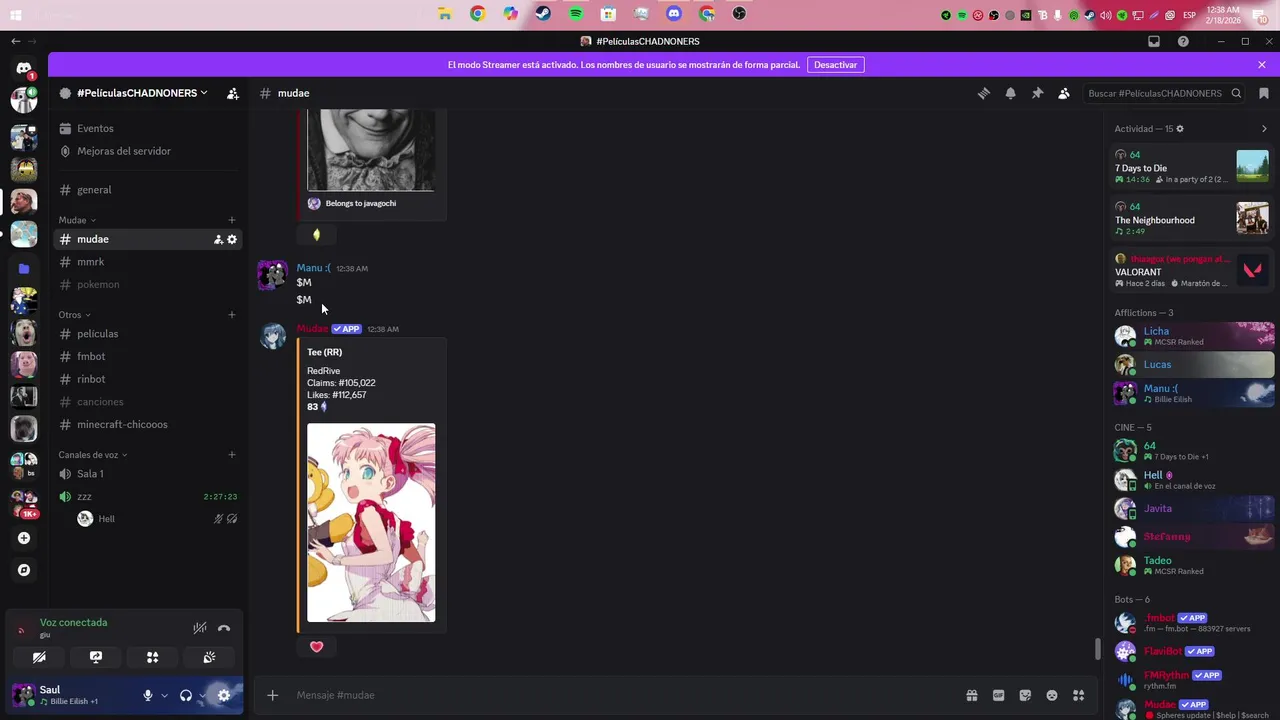Collapse Canales de voz category

click(93, 455)
